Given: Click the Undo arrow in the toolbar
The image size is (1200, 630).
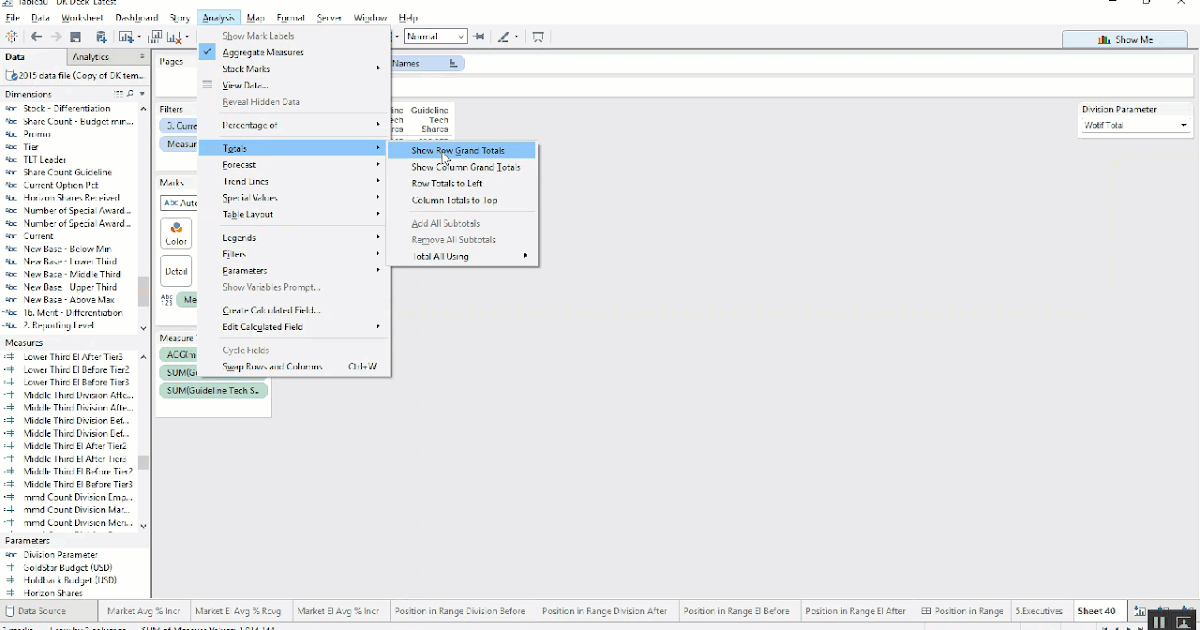Looking at the screenshot, I should [36, 35].
